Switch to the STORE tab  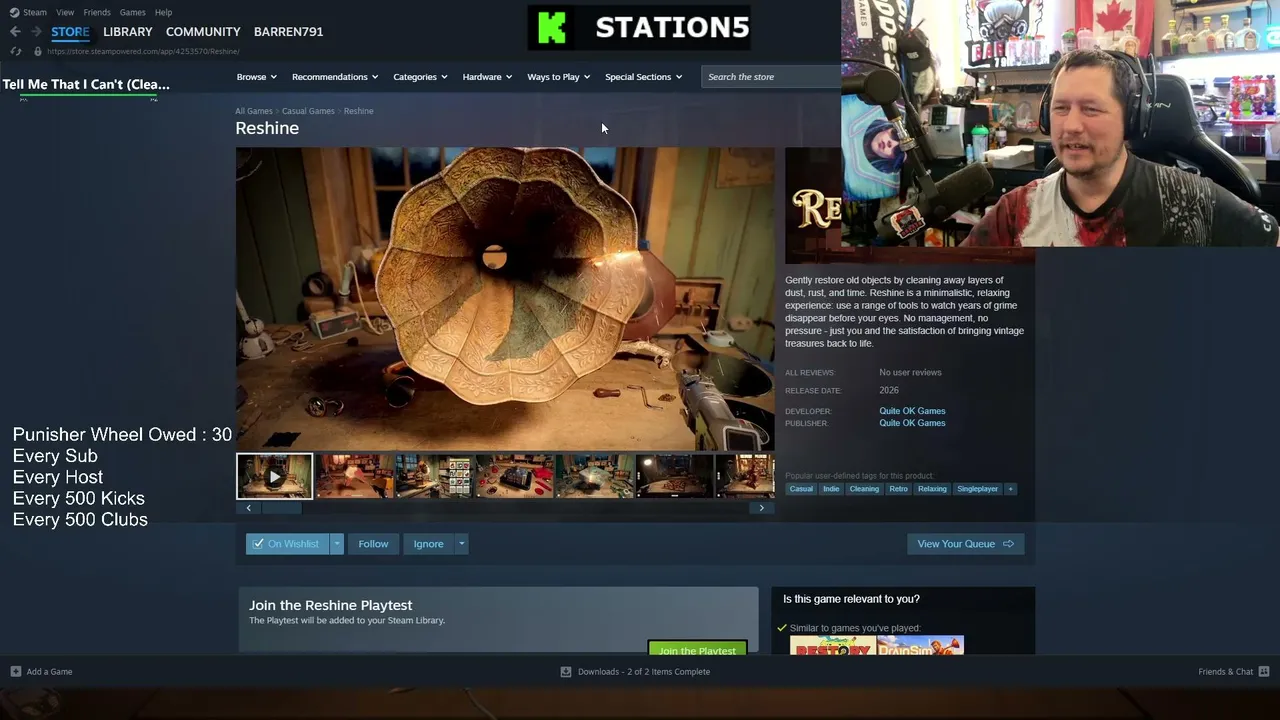click(70, 32)
